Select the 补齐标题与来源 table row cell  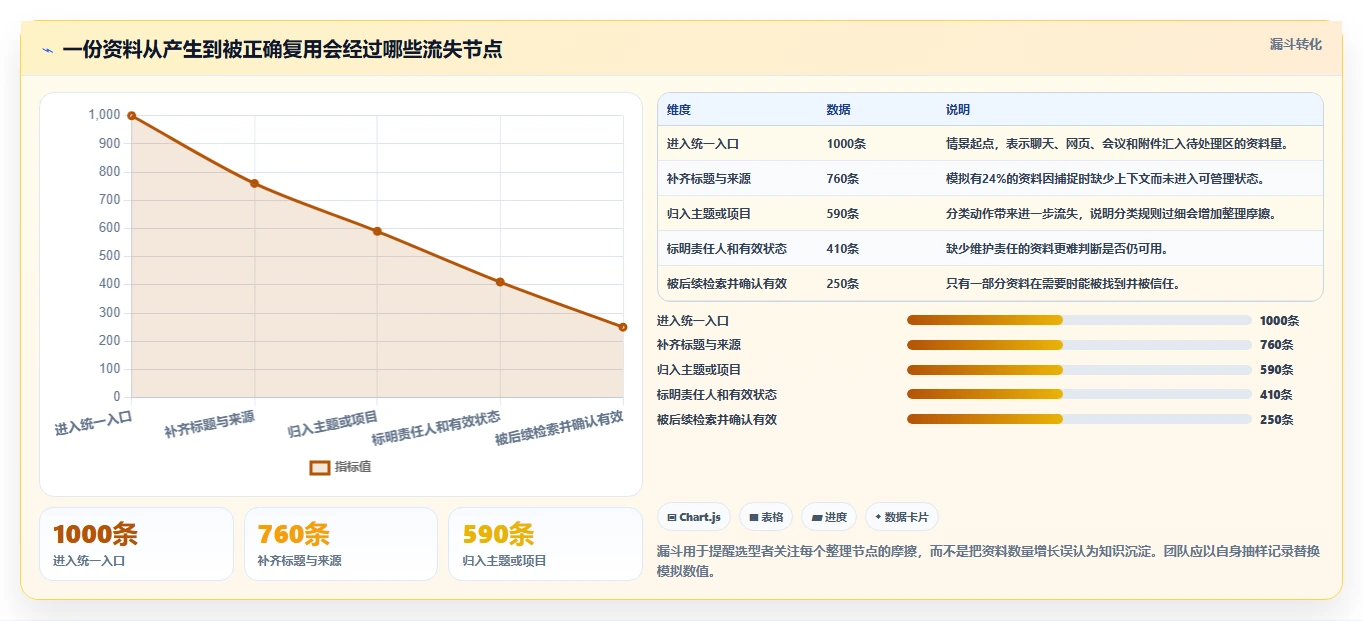[x=708, y=179]
